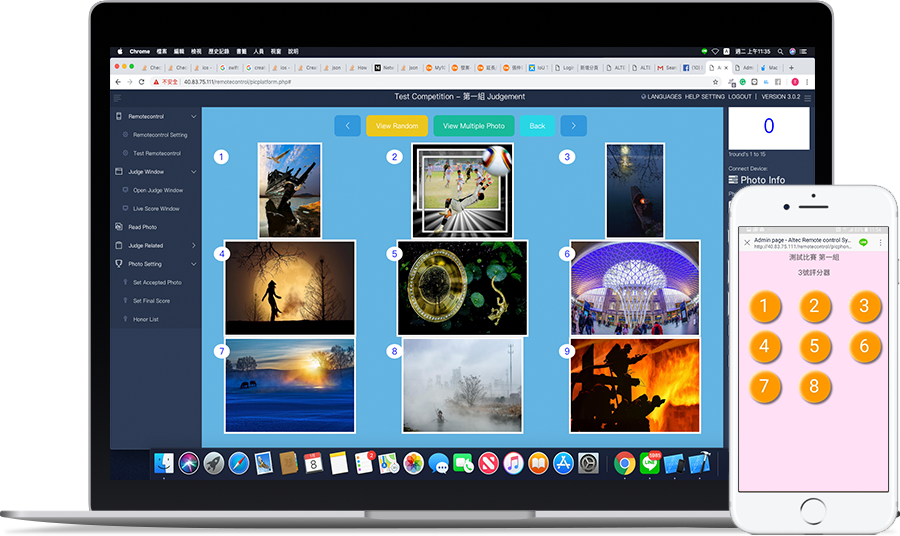The width and height of the screenshot is (900, 536).
Task: Reload the page in Chrome
Action: click(143, 81)
